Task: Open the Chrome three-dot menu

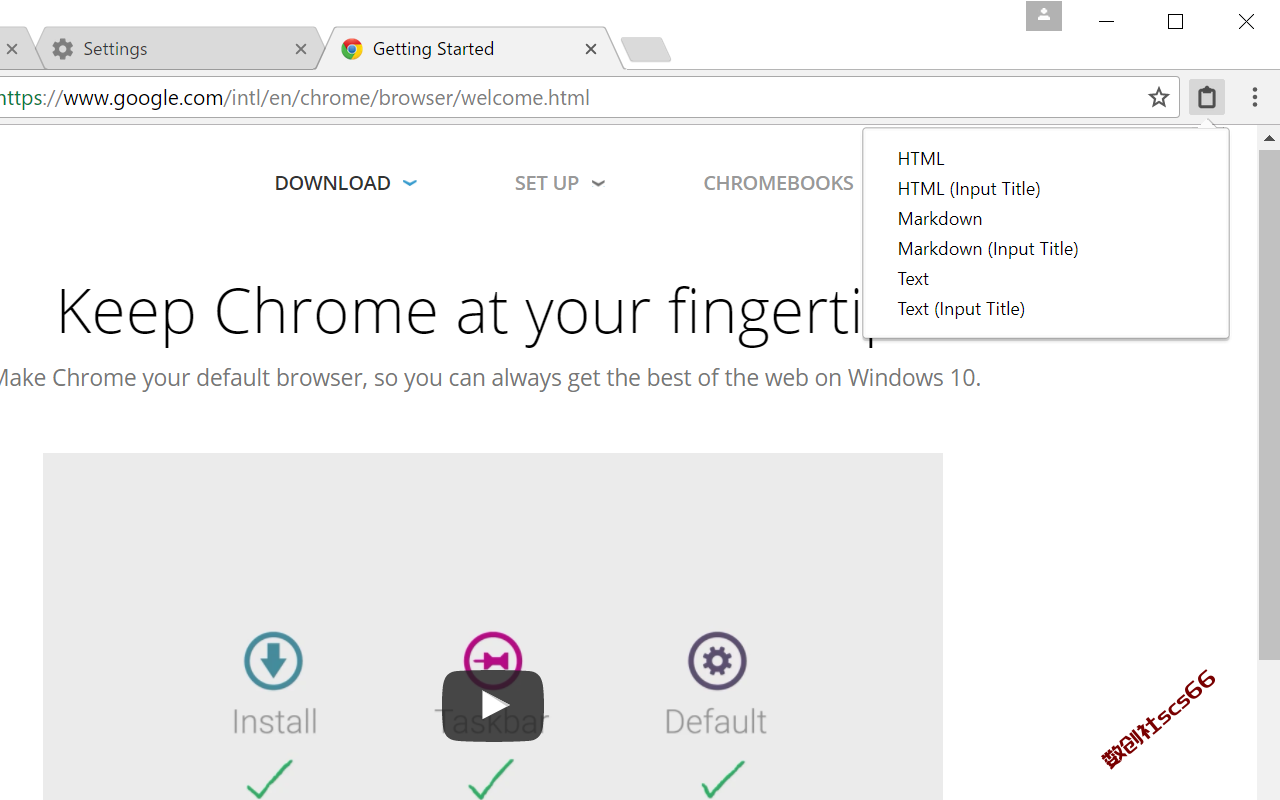Action: 1255,97
